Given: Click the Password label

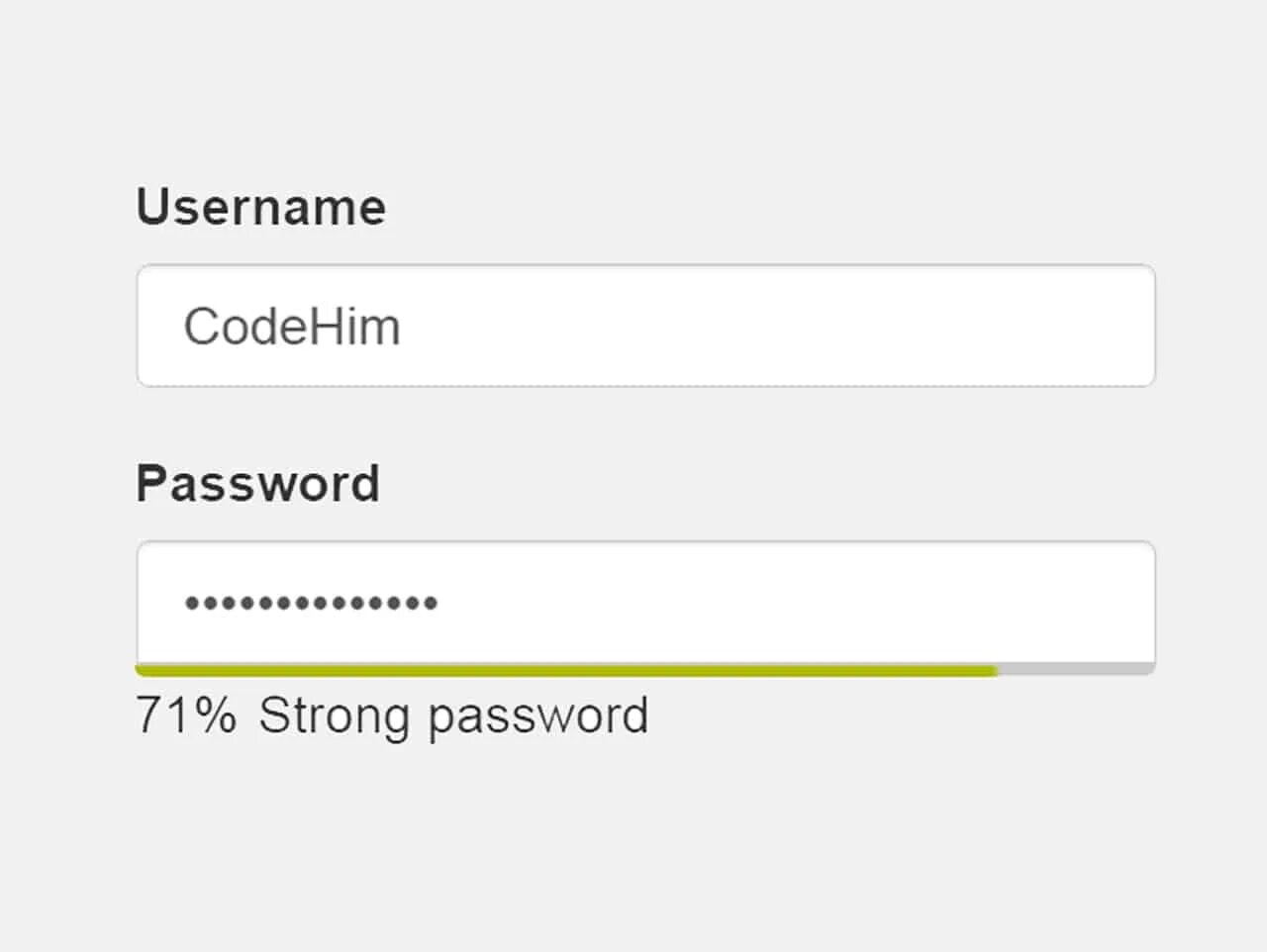Looking at the screenshot, I should pyautogui.click(x=257, y=484).
